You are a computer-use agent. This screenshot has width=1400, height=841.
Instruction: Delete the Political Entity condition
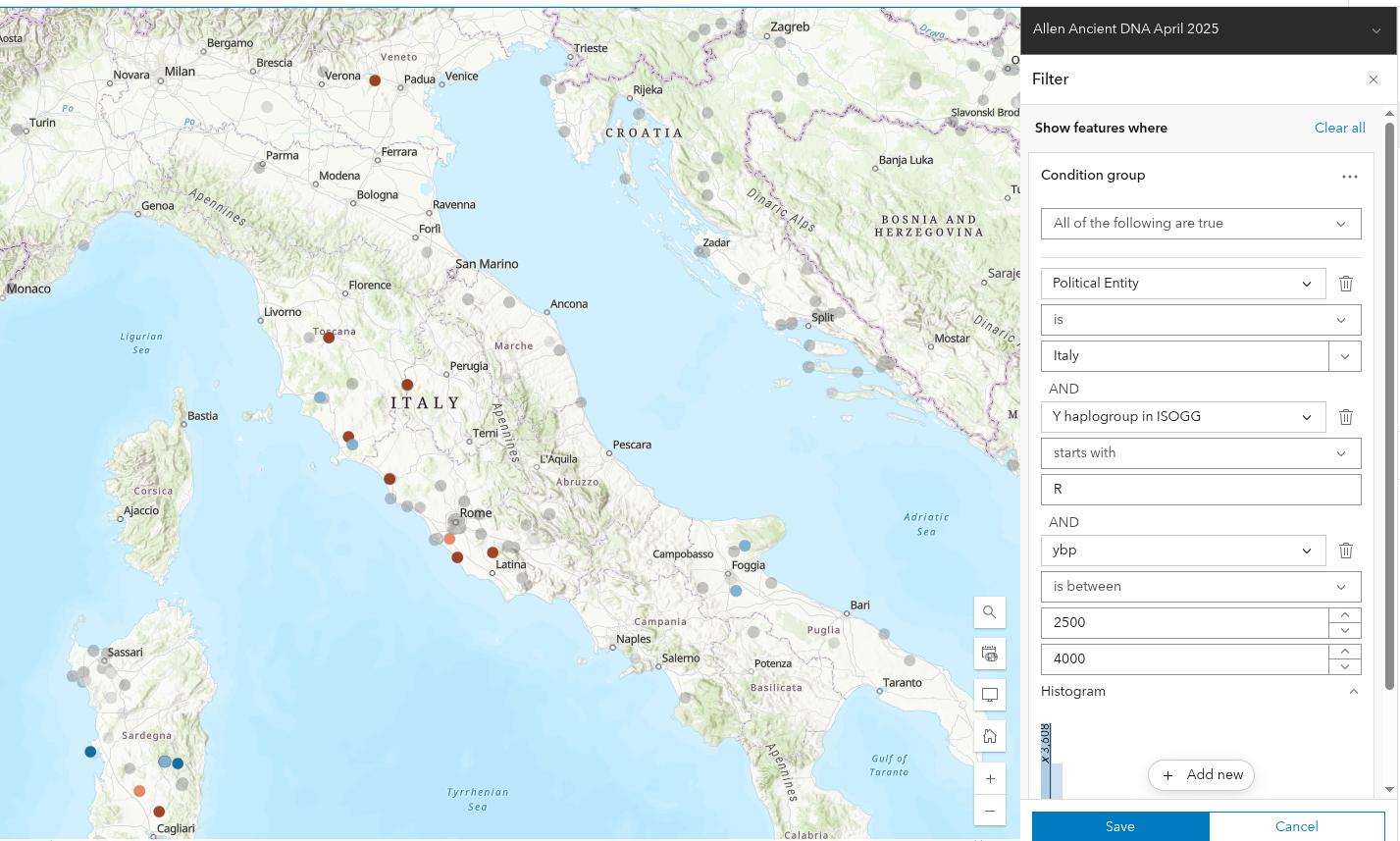click(x=1346, y=284)
